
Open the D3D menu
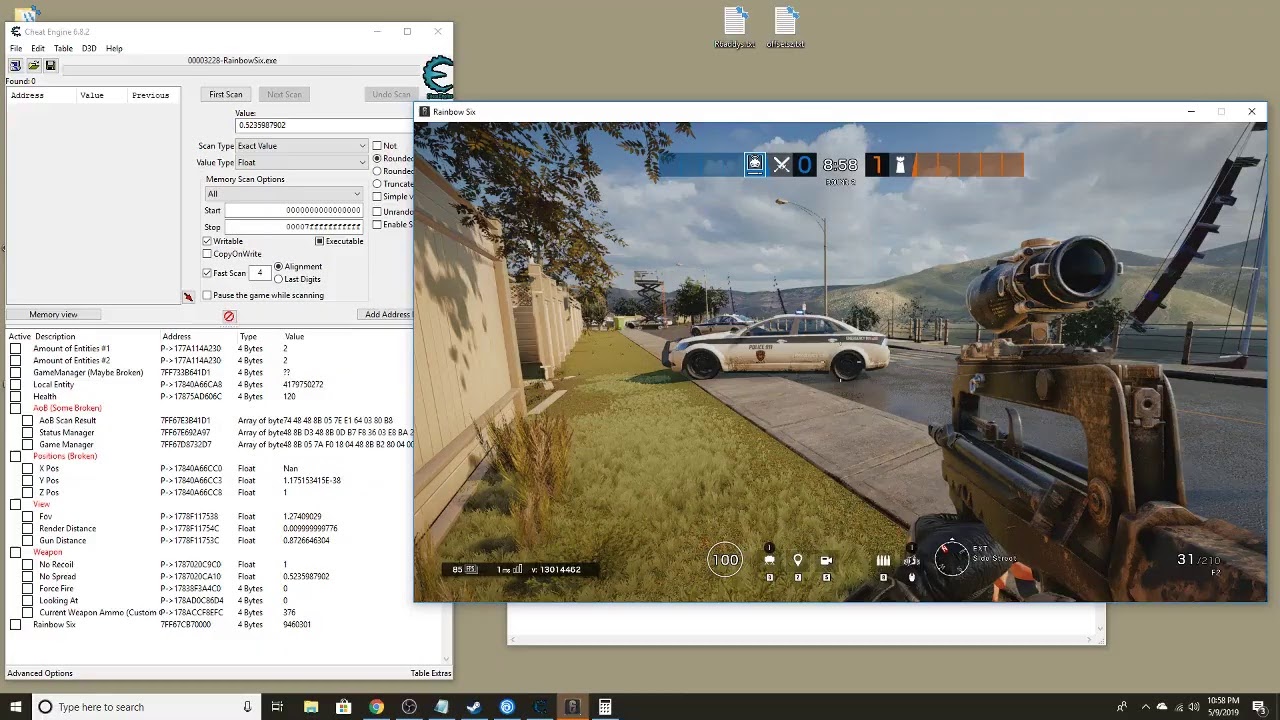pyautogui.click(x=89, y=48)
